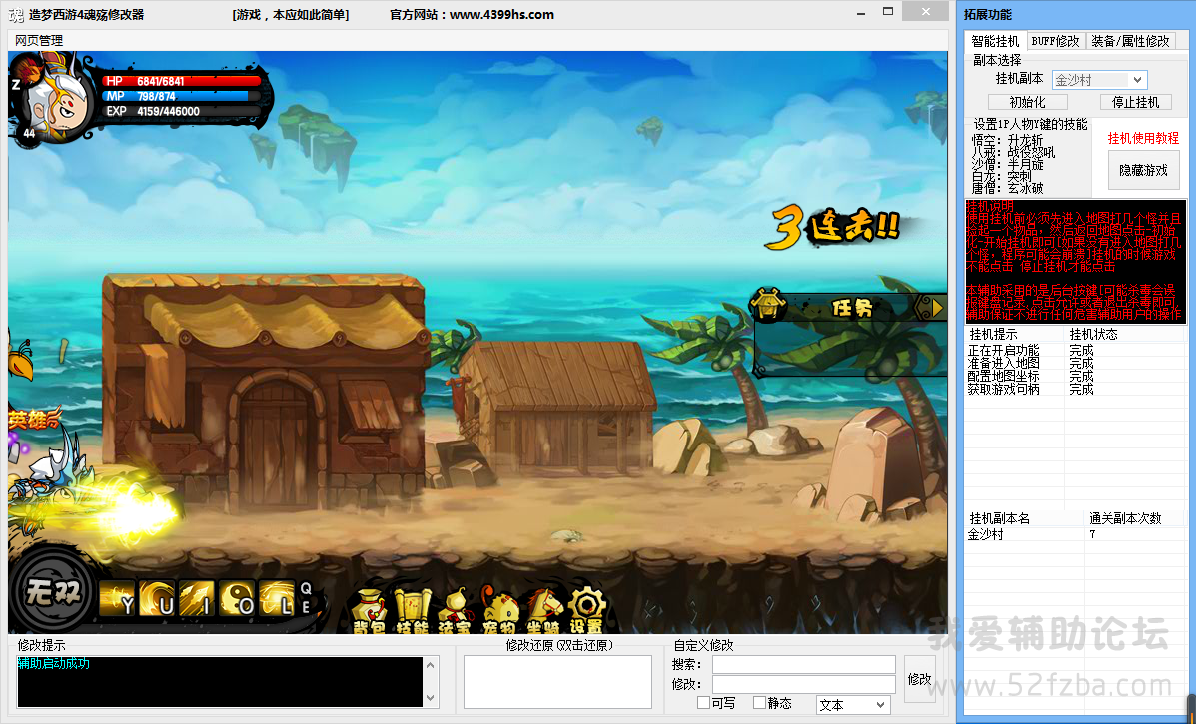Click the 停止挂机 button
The image size is (1196, 724).
(x=1135, y=102)
